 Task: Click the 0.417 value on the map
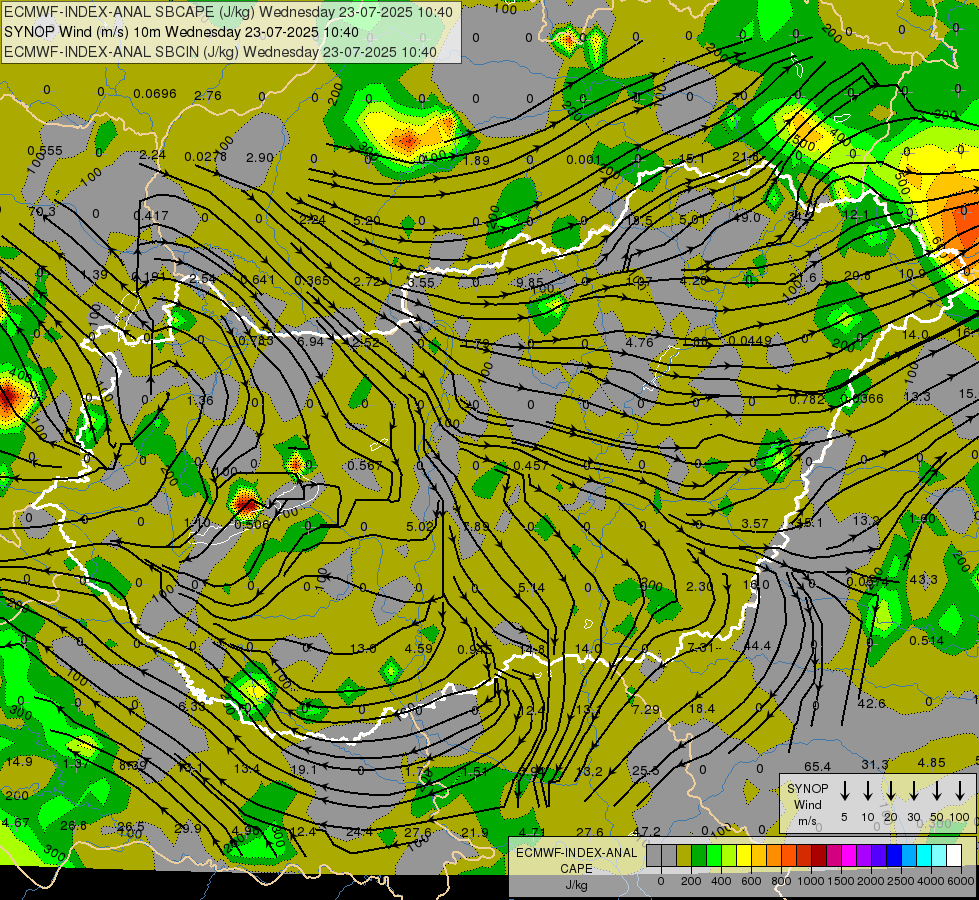(x=151, y=215)
